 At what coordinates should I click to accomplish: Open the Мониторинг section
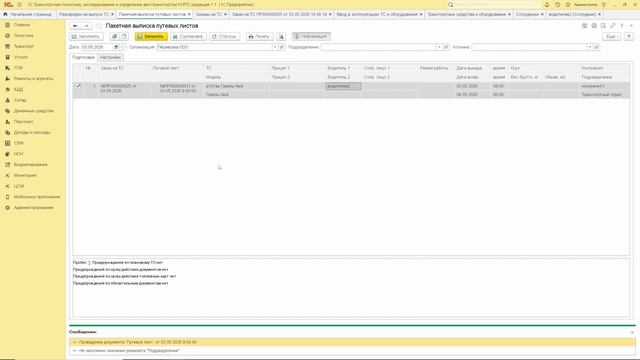(25, 175)
